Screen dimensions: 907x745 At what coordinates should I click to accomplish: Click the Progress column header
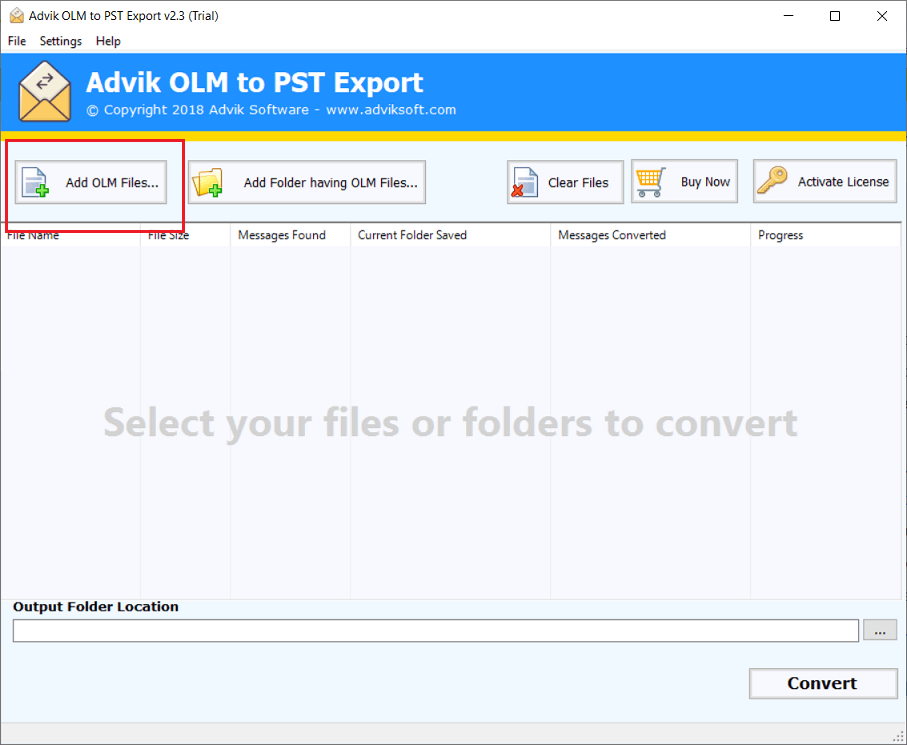pyautogui.click(x=825, y=235)
